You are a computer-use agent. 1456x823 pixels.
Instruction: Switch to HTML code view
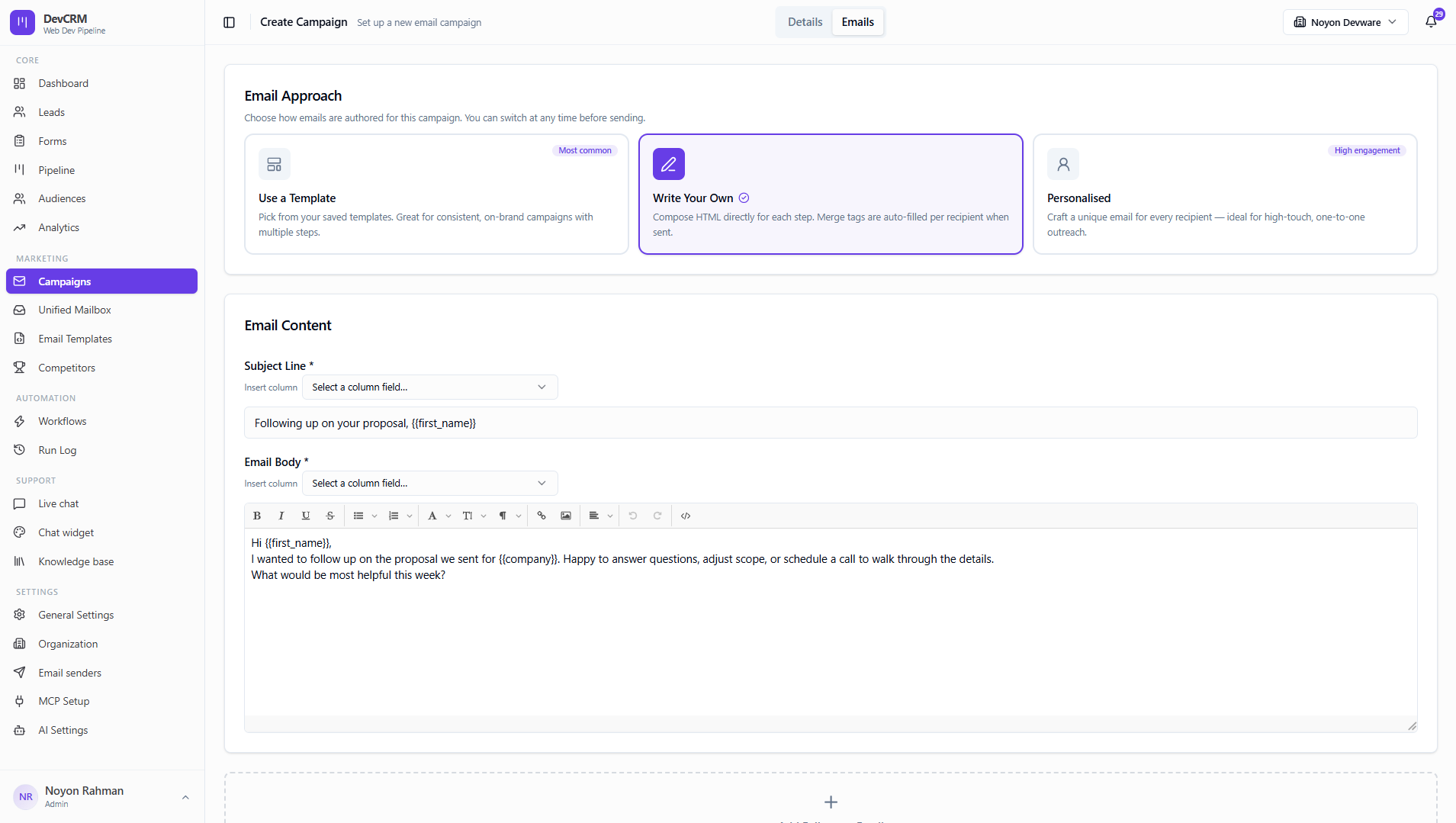(686, 516)
